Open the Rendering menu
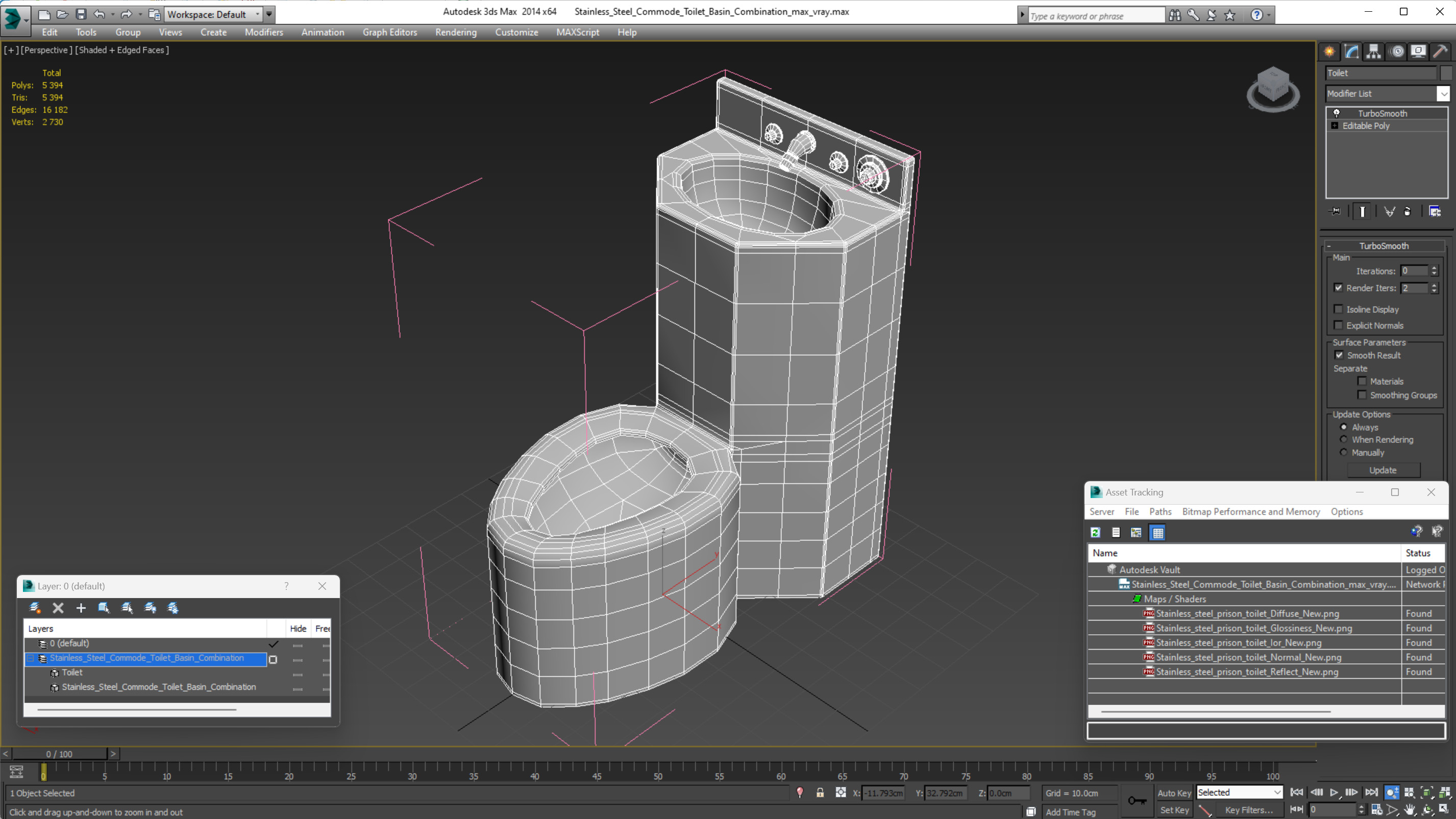The height and width of the screenshot is (819, 1456). pos(456,32)
